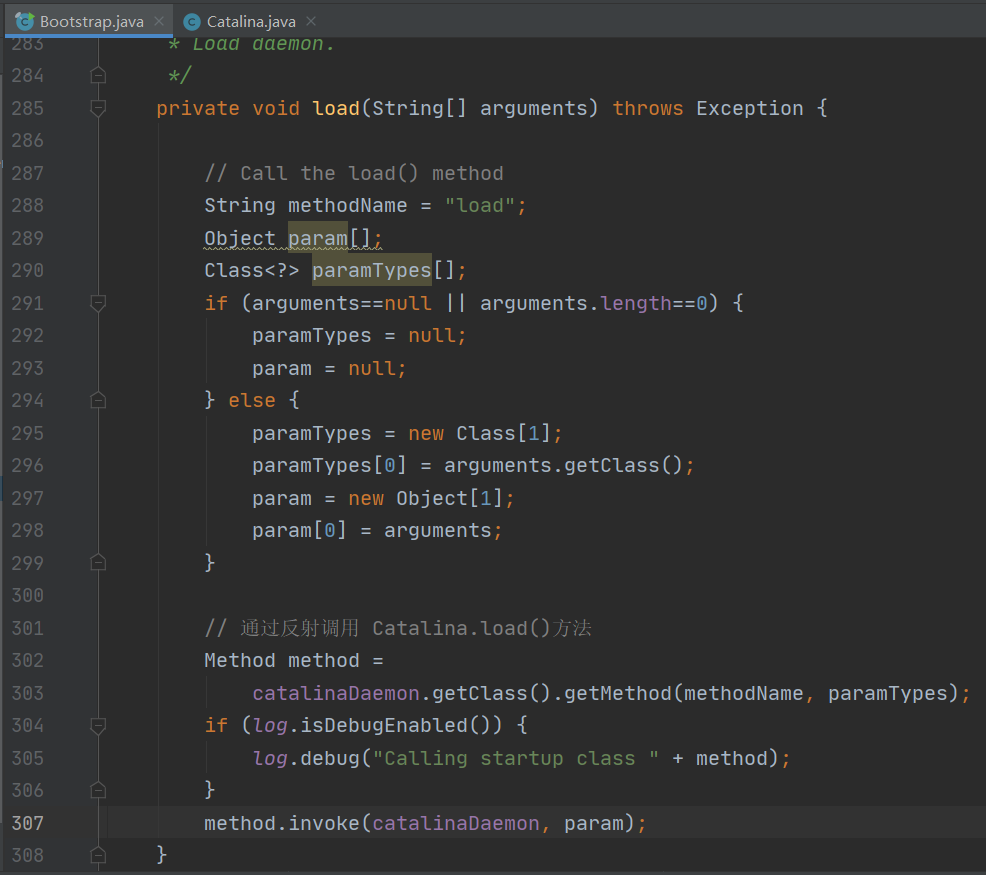Click line number 301 in the gutter

(28, 628)
